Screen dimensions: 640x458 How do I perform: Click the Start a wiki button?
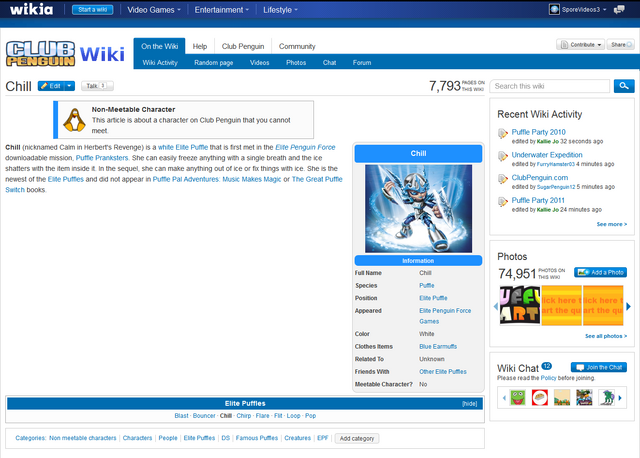point(93,9)
